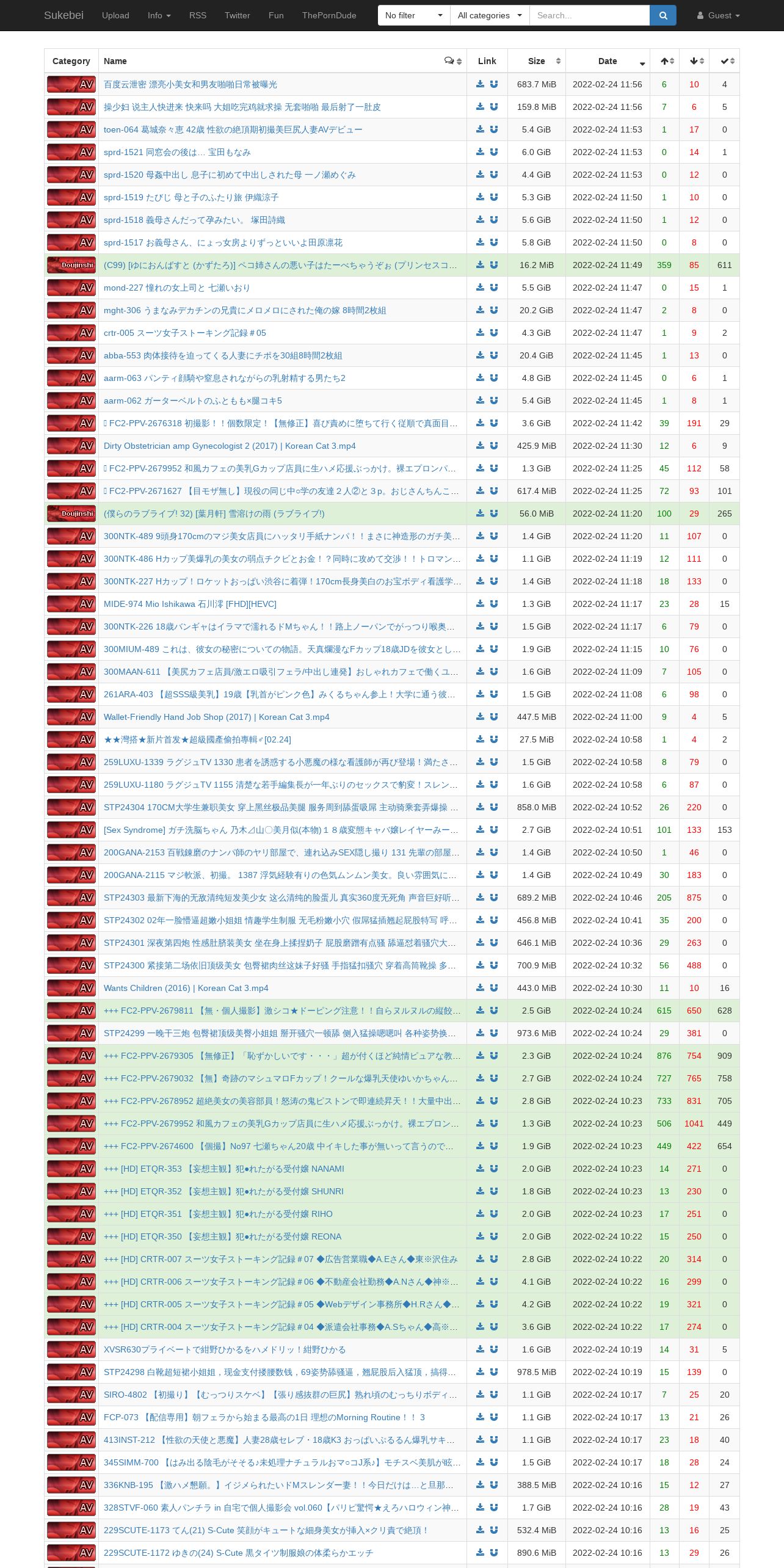Open the 259LUXU-1339 torrent title link
Viewport: 784px width, 1568px height.
tap(281, 762)
